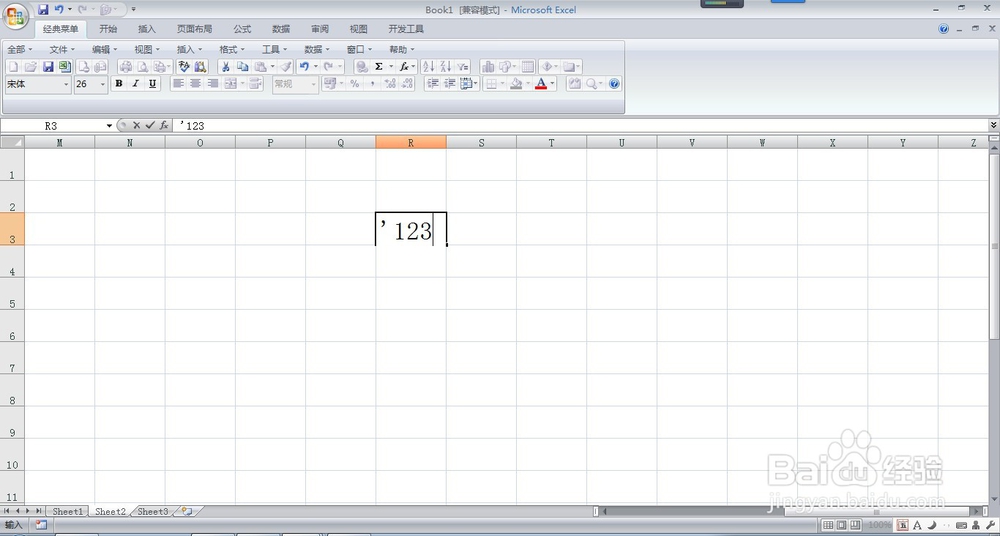
Task: Open the 宋体 font name dropdown
Action: (66, 84)
